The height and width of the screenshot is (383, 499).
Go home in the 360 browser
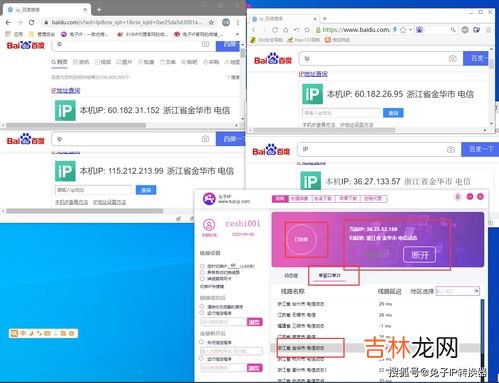[x=285, y=30]
